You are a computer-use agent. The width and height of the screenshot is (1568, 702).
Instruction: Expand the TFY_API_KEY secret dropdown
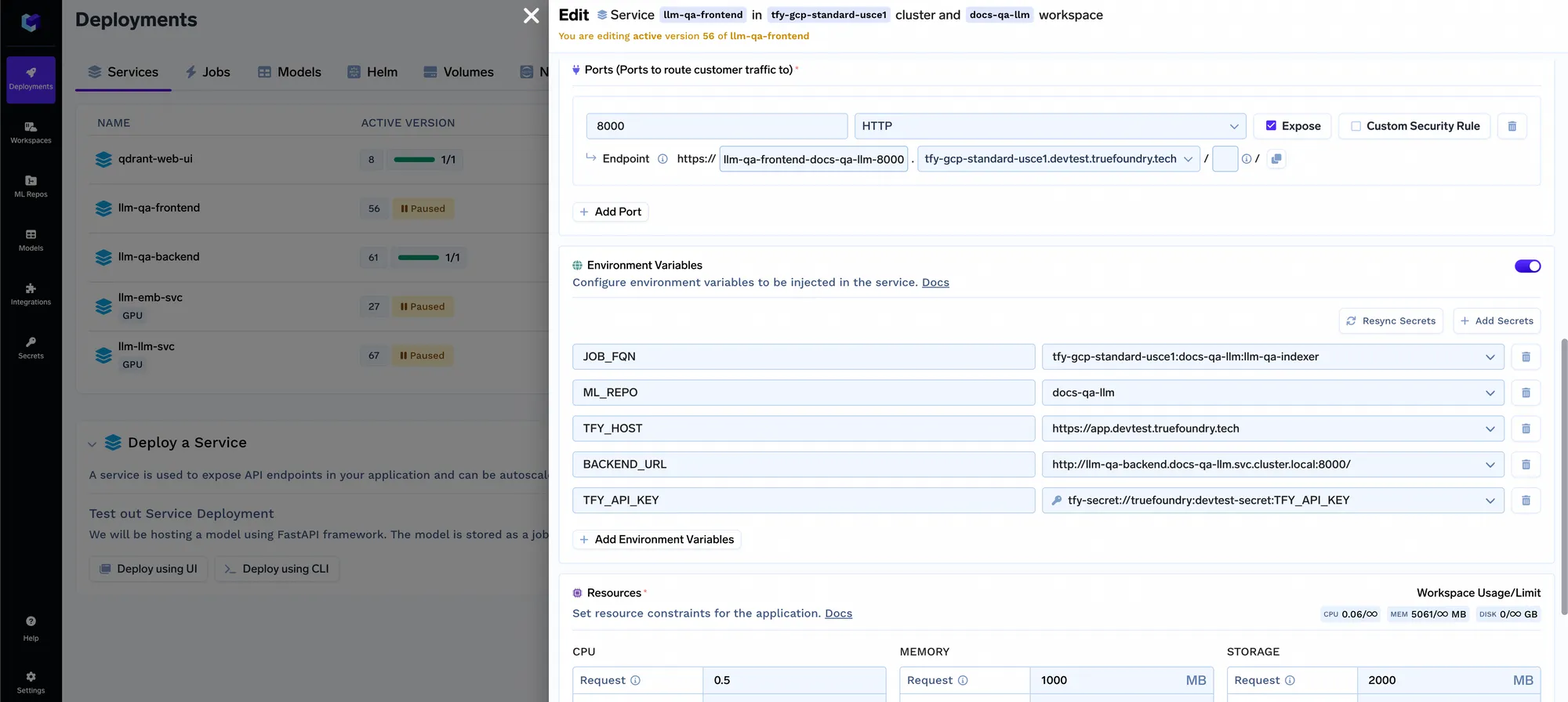point(1490,501)
